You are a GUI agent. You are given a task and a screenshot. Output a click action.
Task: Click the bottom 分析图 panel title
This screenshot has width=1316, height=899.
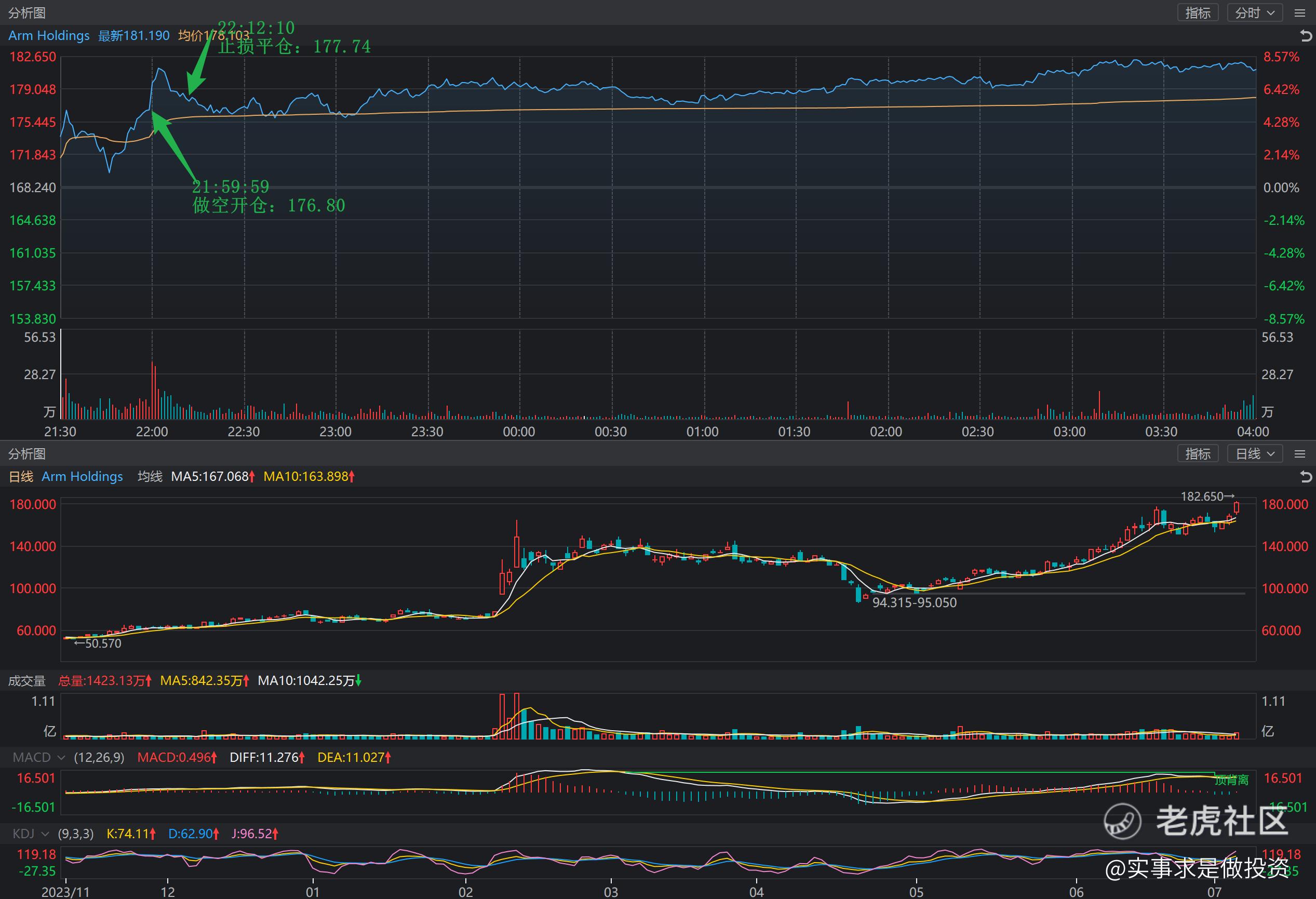pyautogui.click(x=26, y=453)
